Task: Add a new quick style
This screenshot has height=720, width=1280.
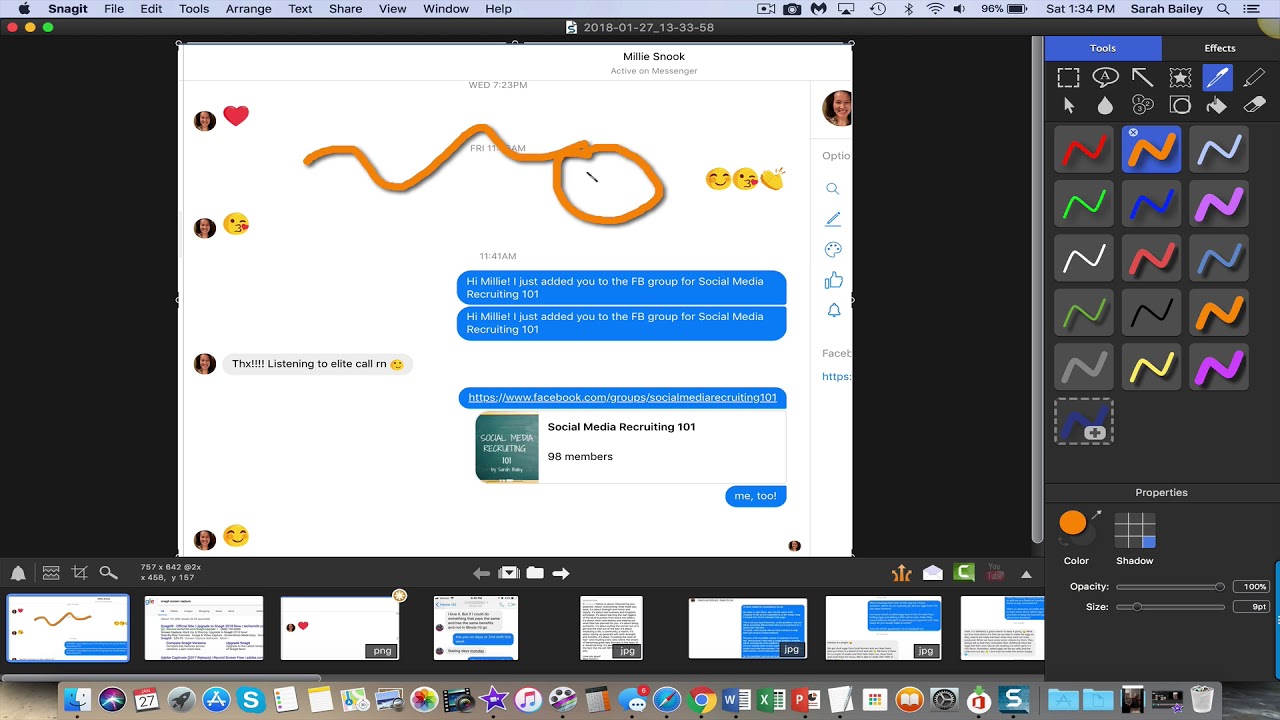Action: [x=1084, y=422]
